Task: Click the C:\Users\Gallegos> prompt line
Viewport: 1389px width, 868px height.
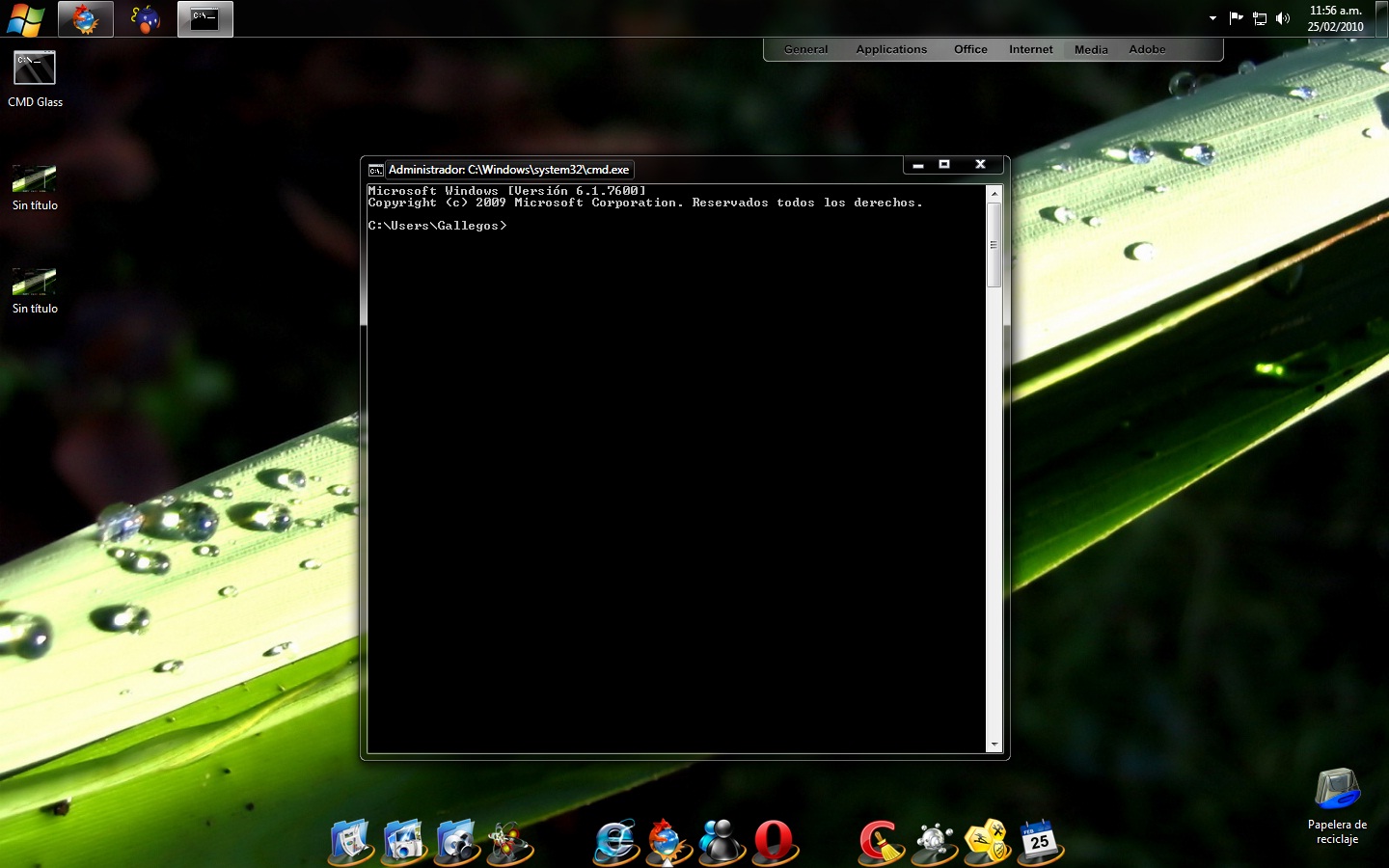Action: 437,226
